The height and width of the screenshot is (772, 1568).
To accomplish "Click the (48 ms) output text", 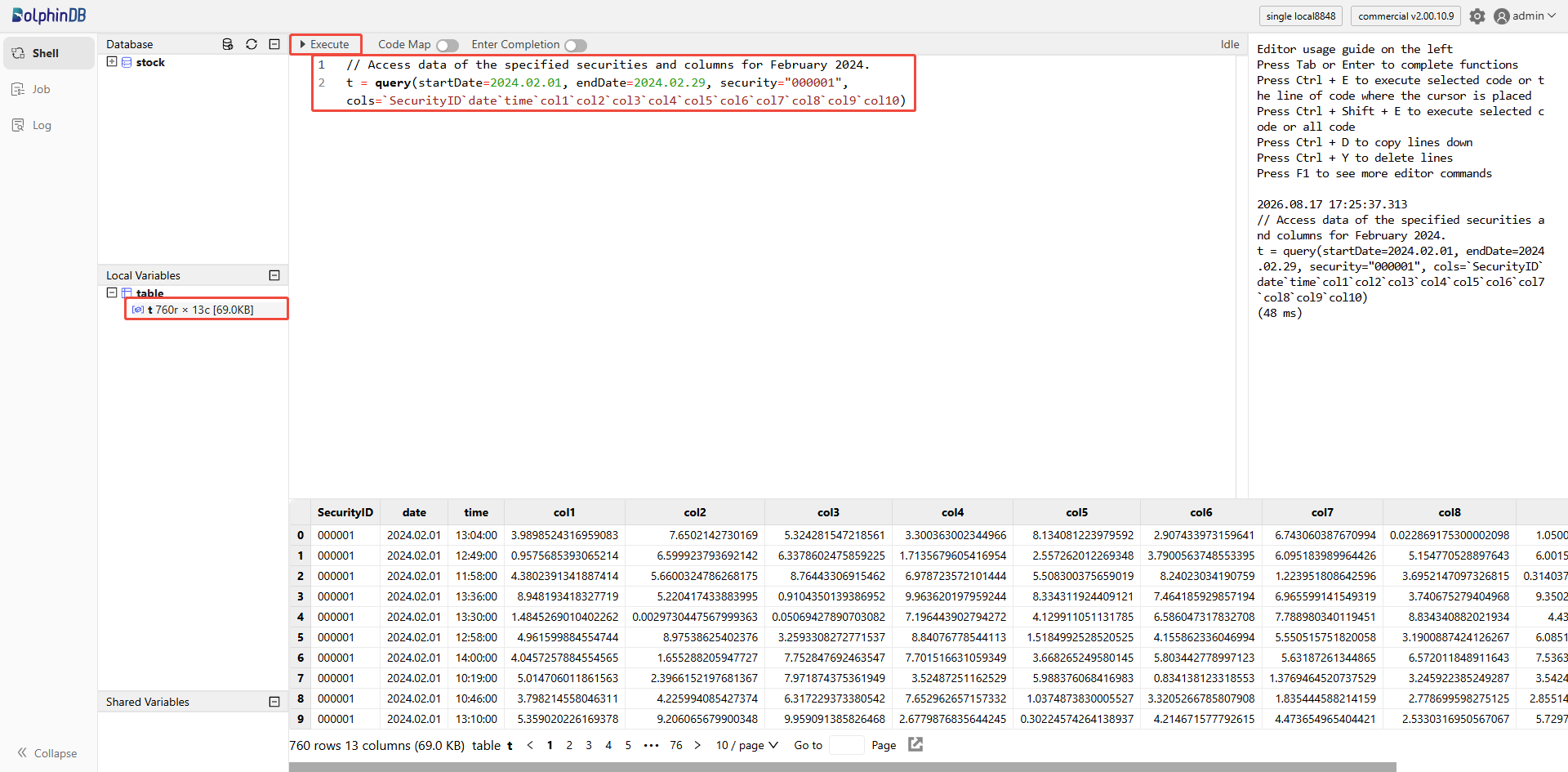I will [1280, 313].
